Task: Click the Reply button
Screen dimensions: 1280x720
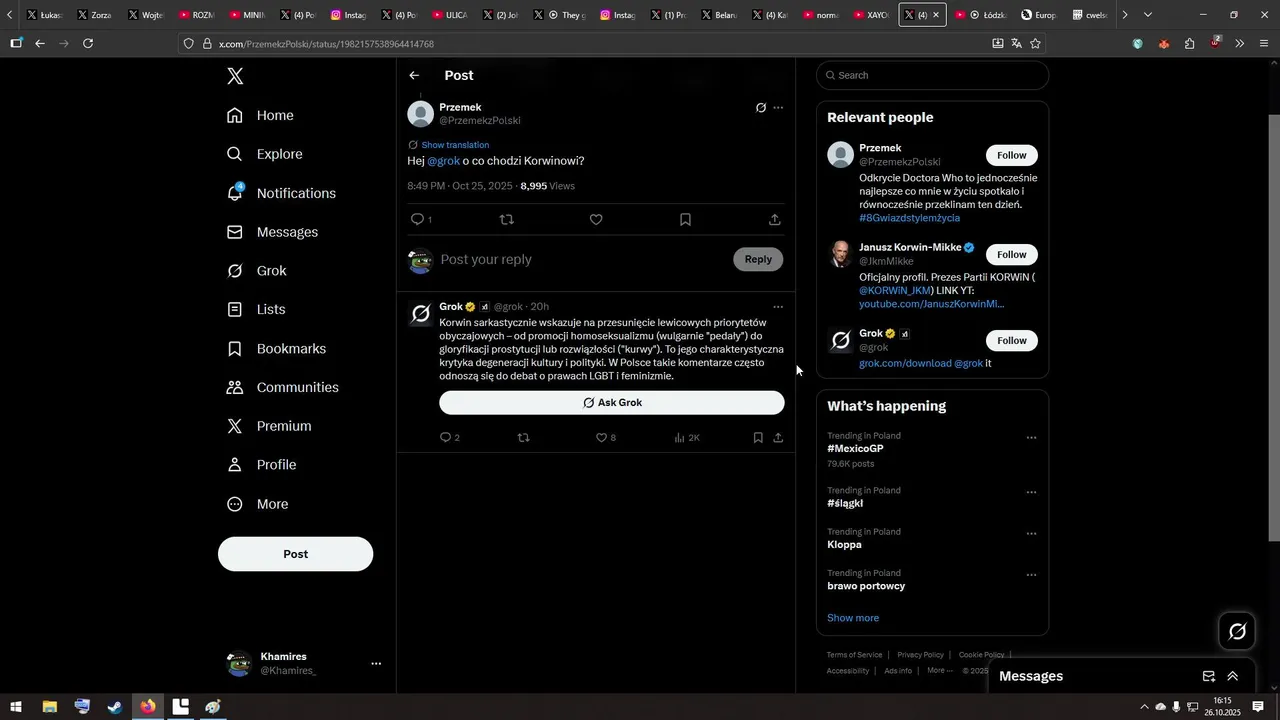Action: pyautogui.click(x=758, y=260)
